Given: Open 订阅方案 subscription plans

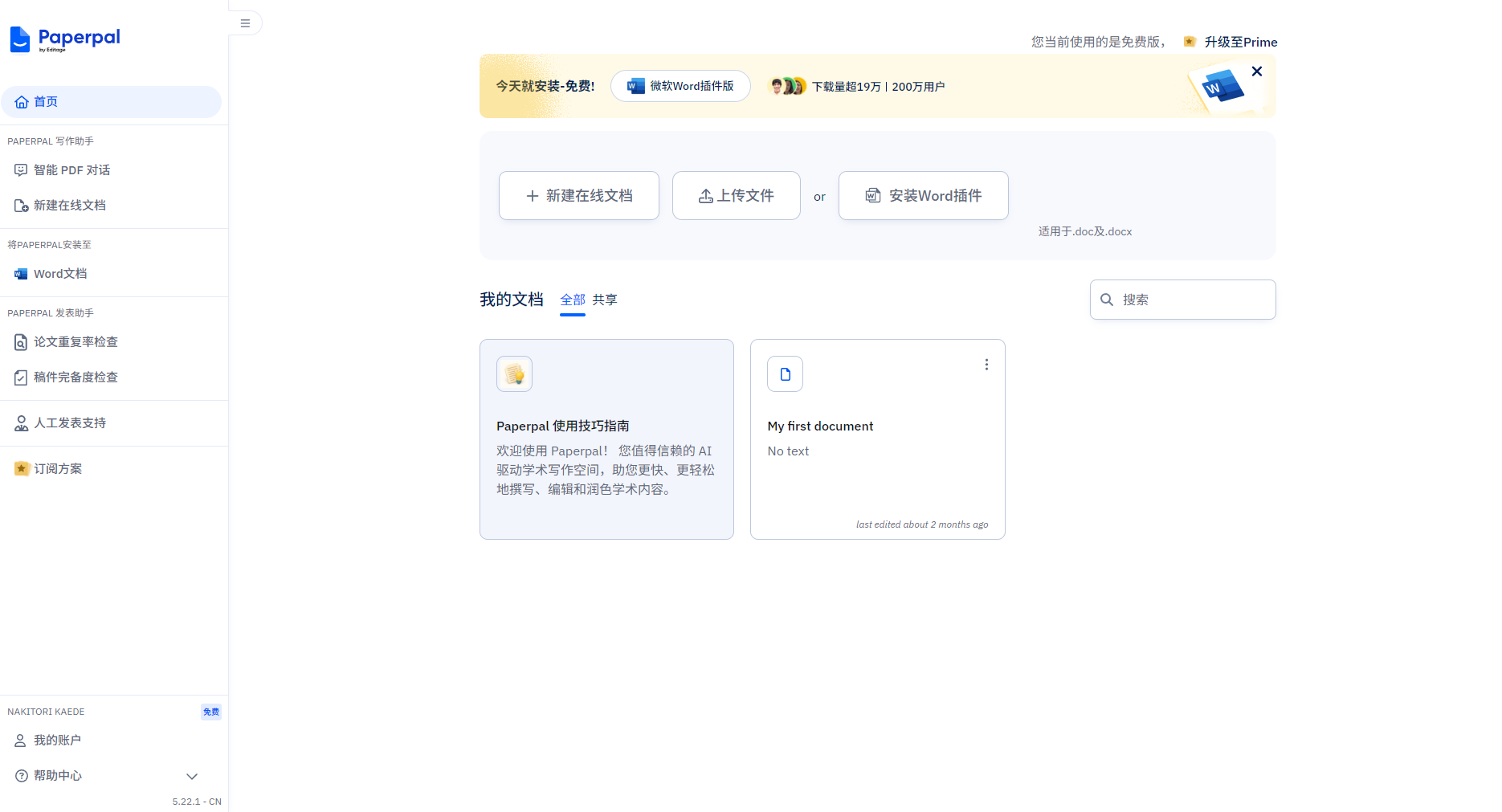Looking at the screenshot, I should click(x=111, y=469).
